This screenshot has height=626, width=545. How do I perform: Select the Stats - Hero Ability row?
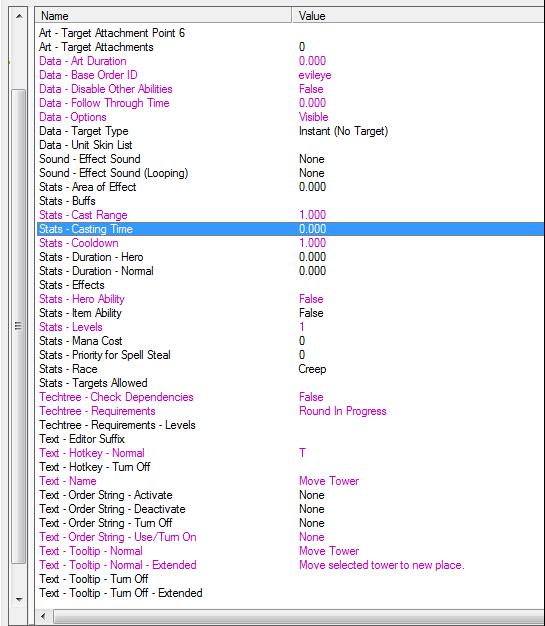(290, 299)
